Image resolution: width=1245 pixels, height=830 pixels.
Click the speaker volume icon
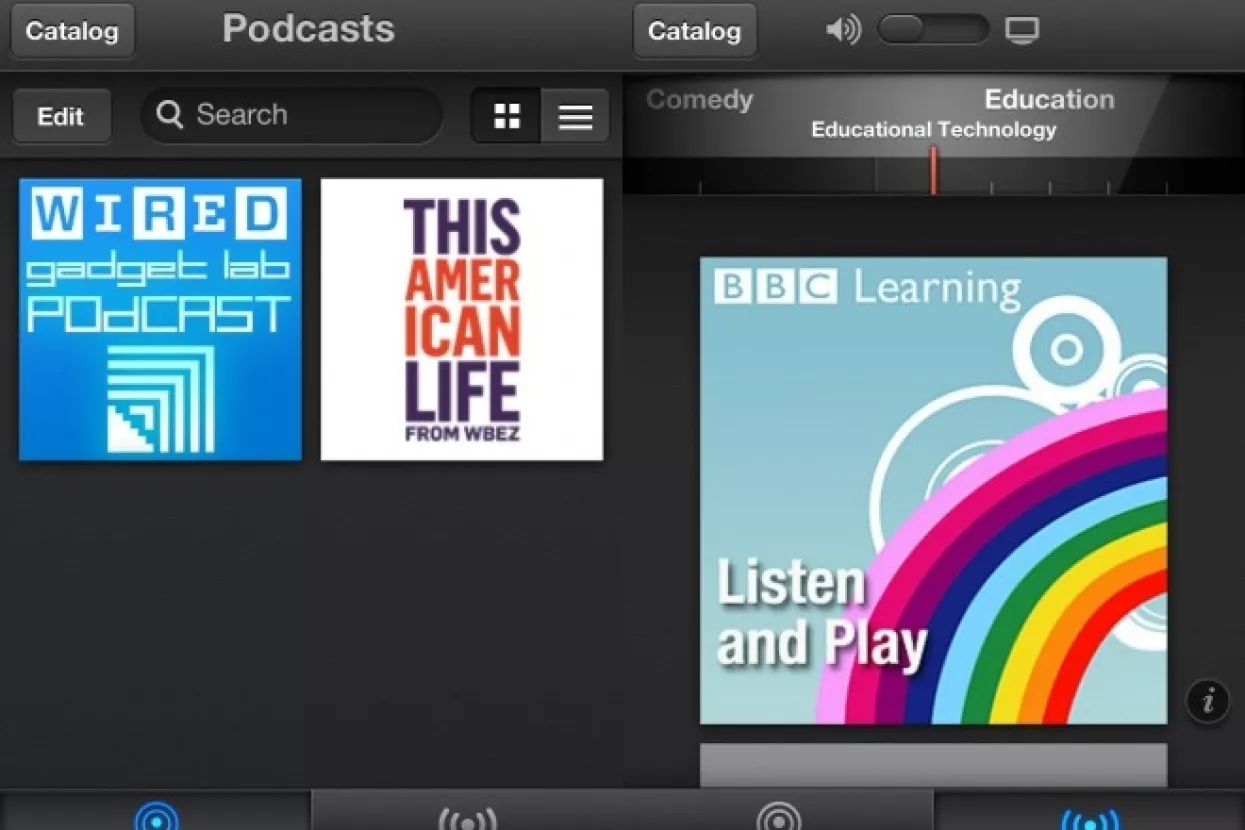pyautogui.click(x=843, y=30)
